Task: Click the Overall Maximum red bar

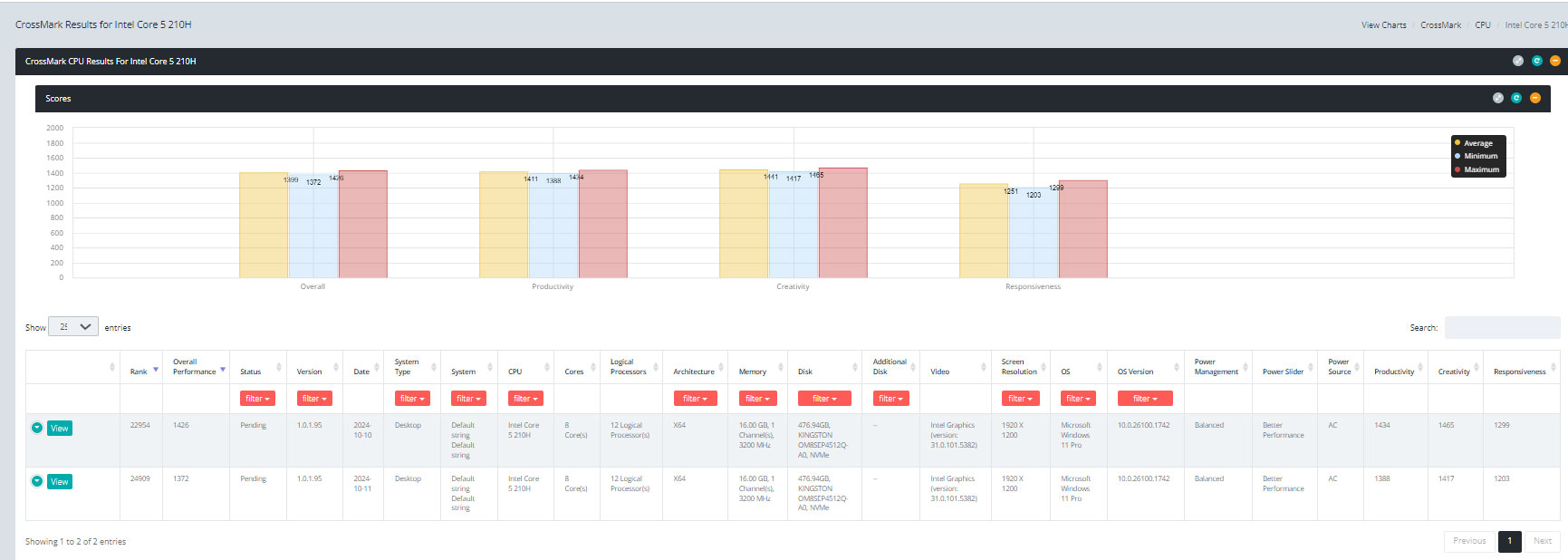Action: [x=363, y=225]
